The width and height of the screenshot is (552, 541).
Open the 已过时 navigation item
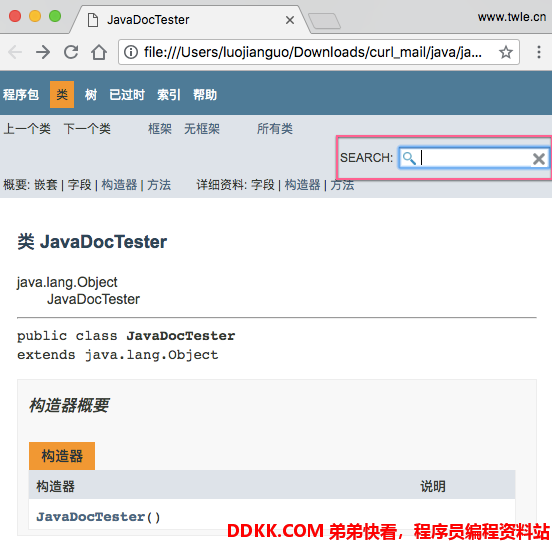coord(127,94)
